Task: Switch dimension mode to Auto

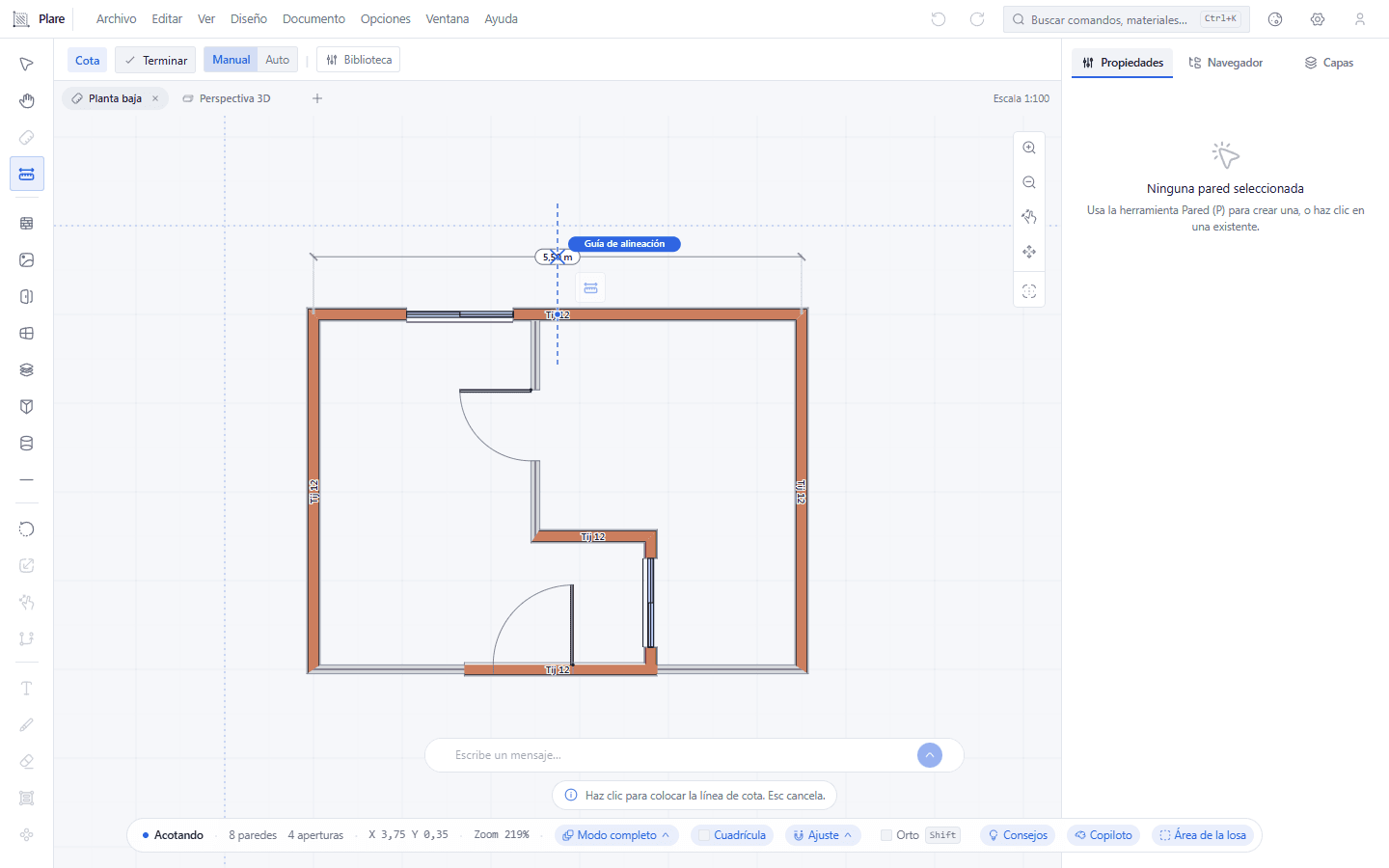Action: 278,60
